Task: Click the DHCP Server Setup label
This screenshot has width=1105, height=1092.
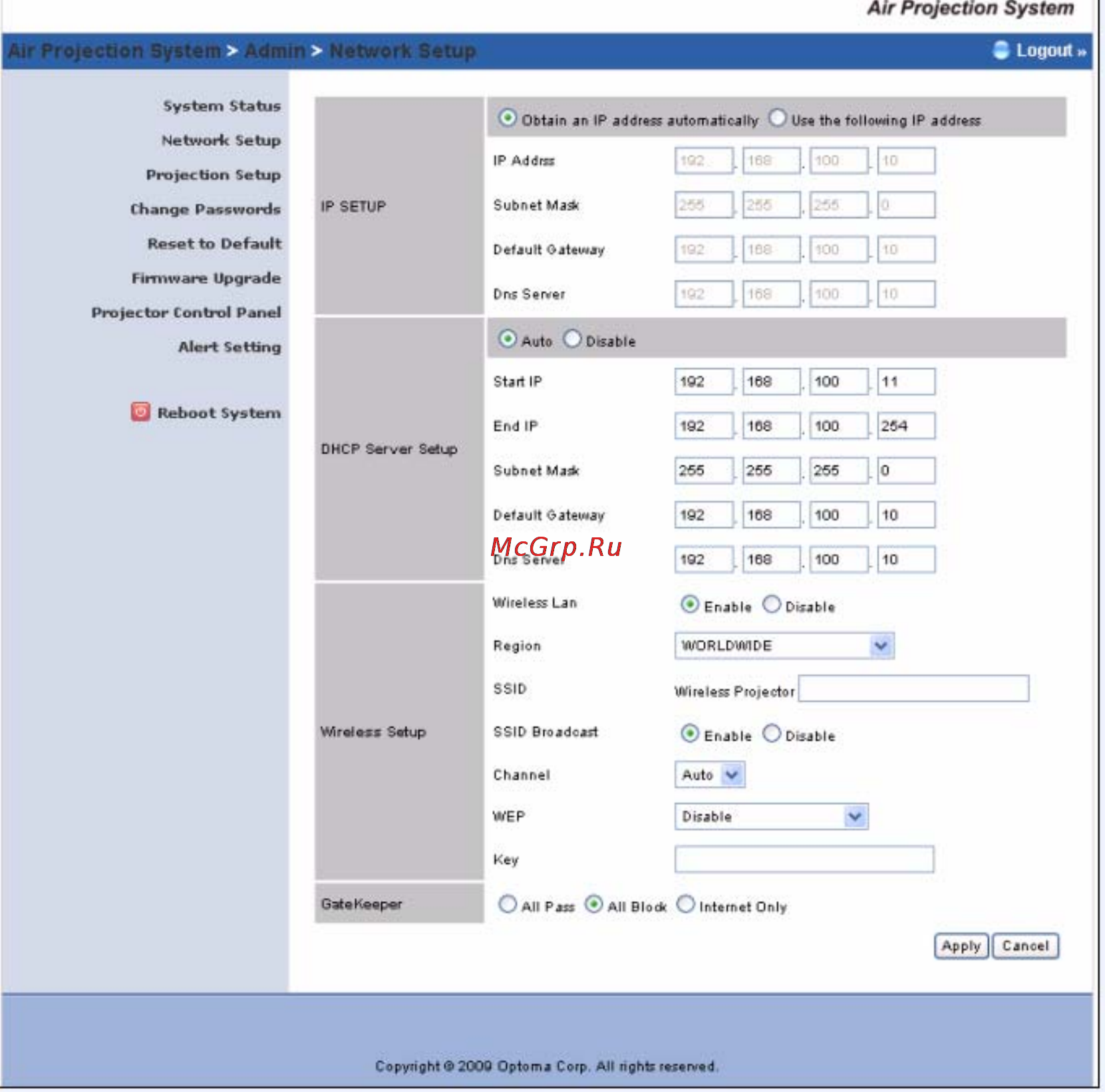Action: 389,450
